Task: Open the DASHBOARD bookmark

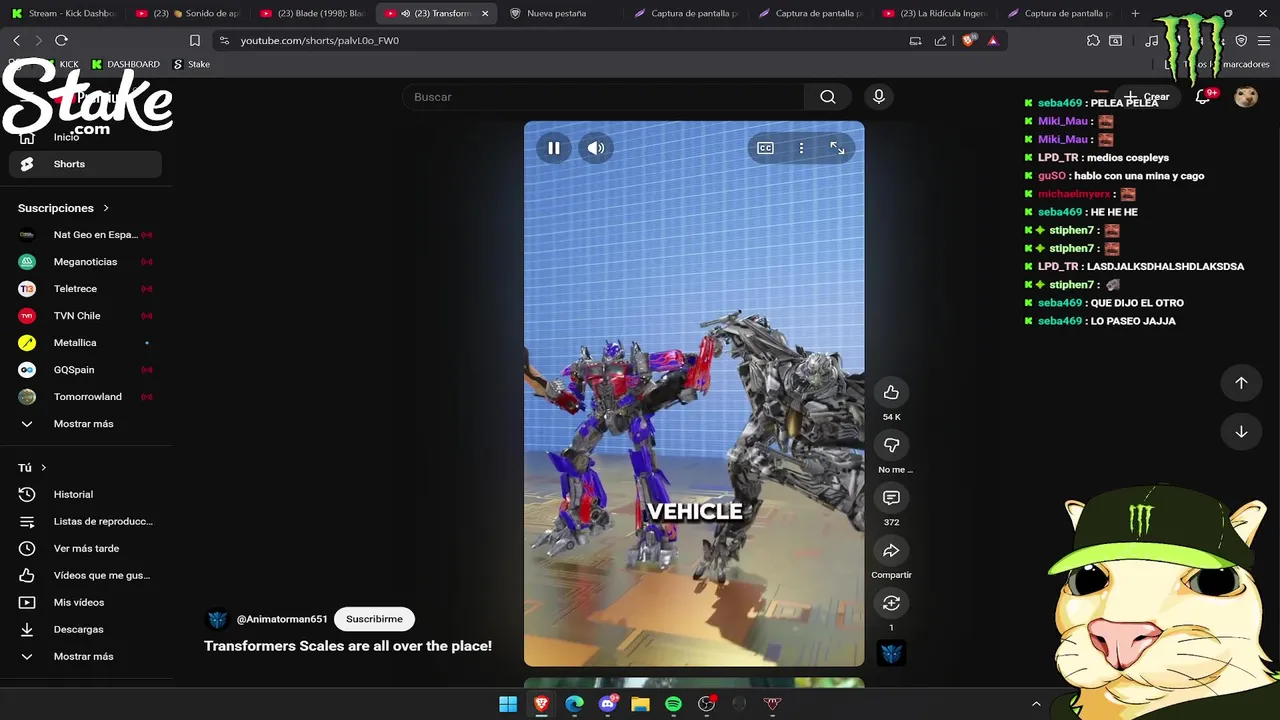Action: 125,64
